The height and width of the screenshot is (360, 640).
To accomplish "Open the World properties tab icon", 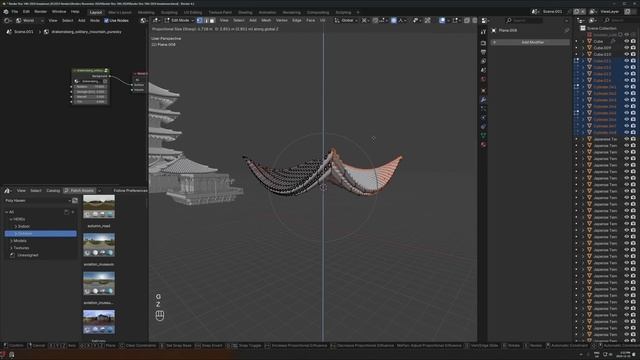I will click(x=483, y=79).
